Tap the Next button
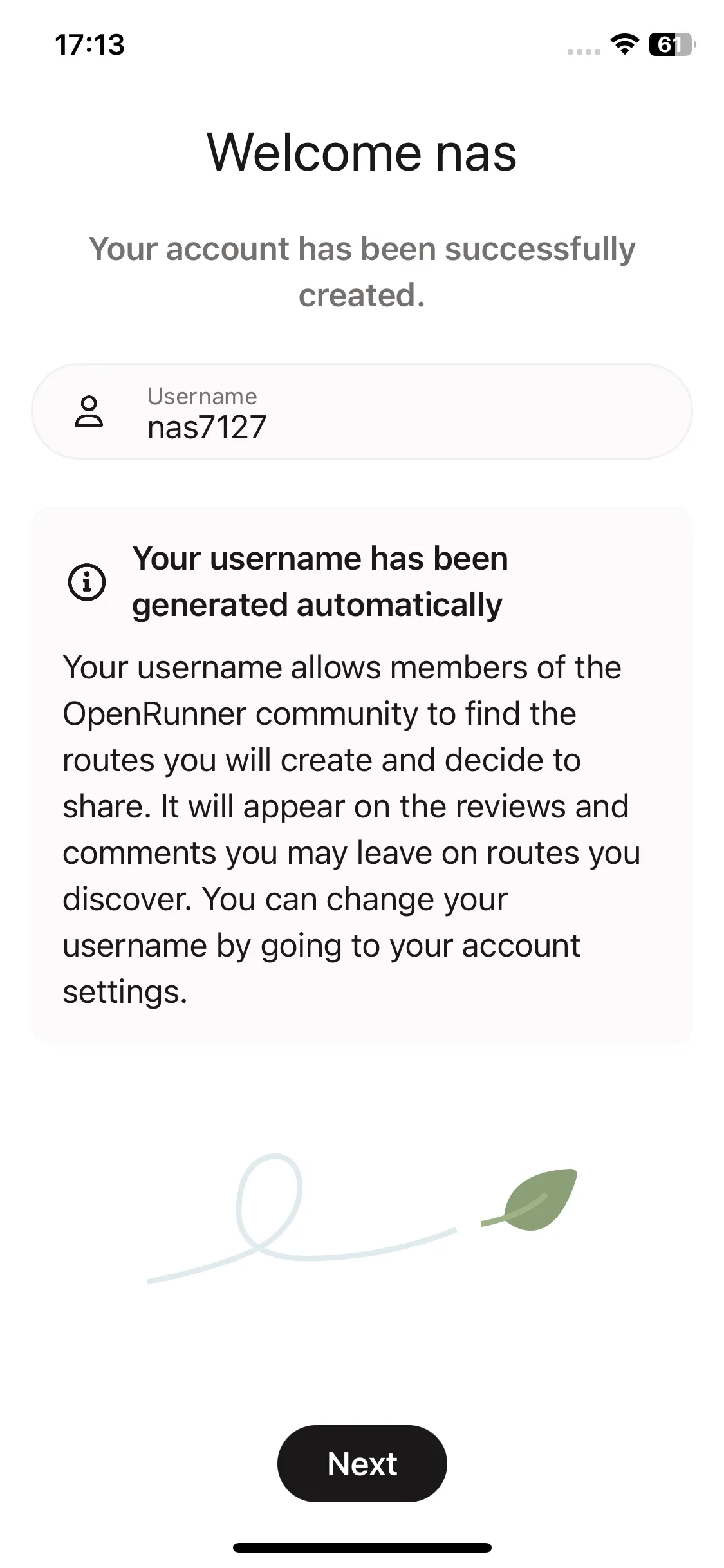The height and width of the screenshot is (1568, 724). (x=362, y=1464)
